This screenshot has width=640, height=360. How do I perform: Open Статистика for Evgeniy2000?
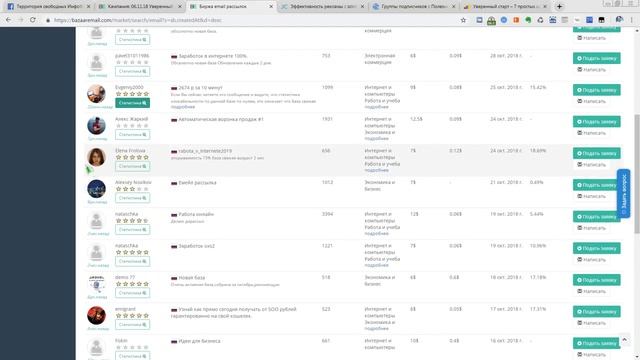[x=132, y=103]
